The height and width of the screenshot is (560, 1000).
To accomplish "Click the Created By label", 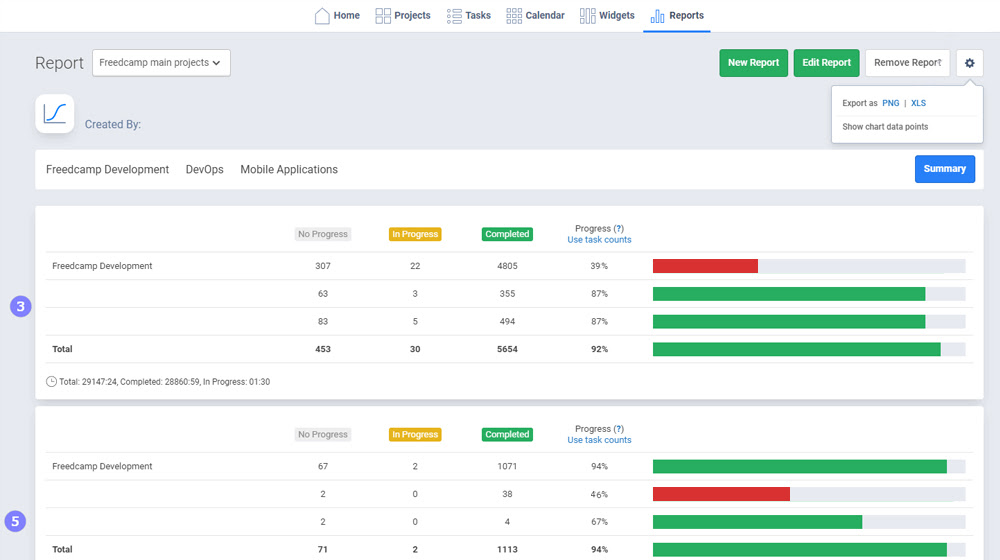I will click(x=113, y=124).
